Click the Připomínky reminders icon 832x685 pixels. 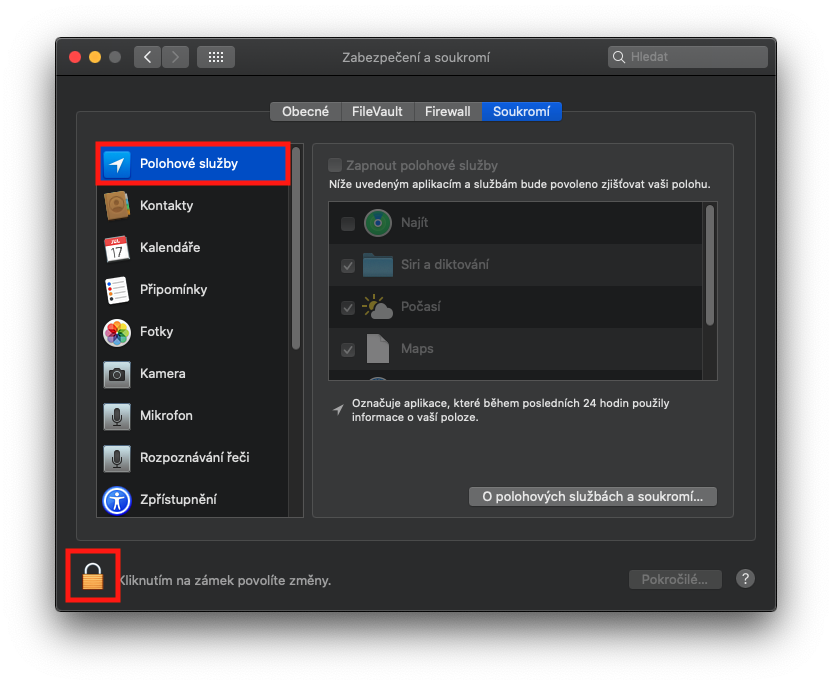117,290
